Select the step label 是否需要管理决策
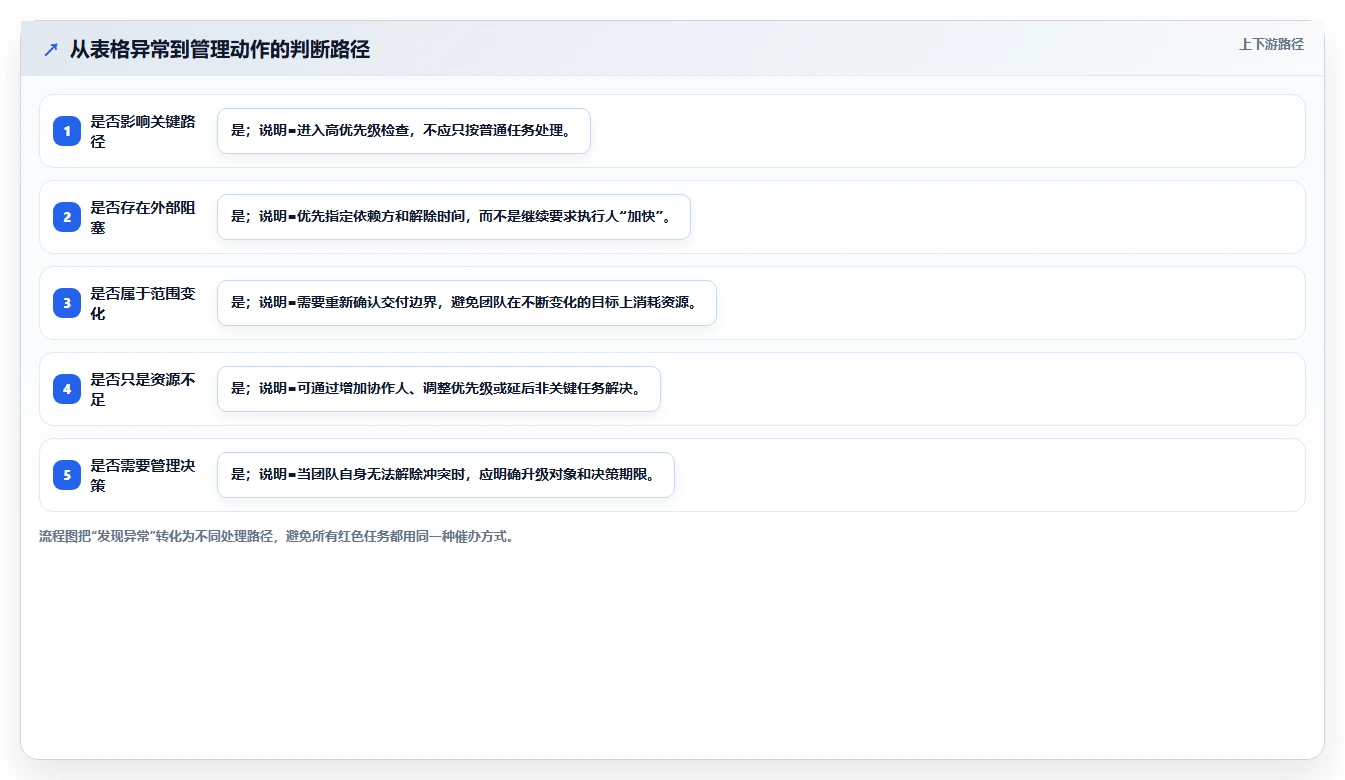The image size is (1345, 780). tap(143, 475)
